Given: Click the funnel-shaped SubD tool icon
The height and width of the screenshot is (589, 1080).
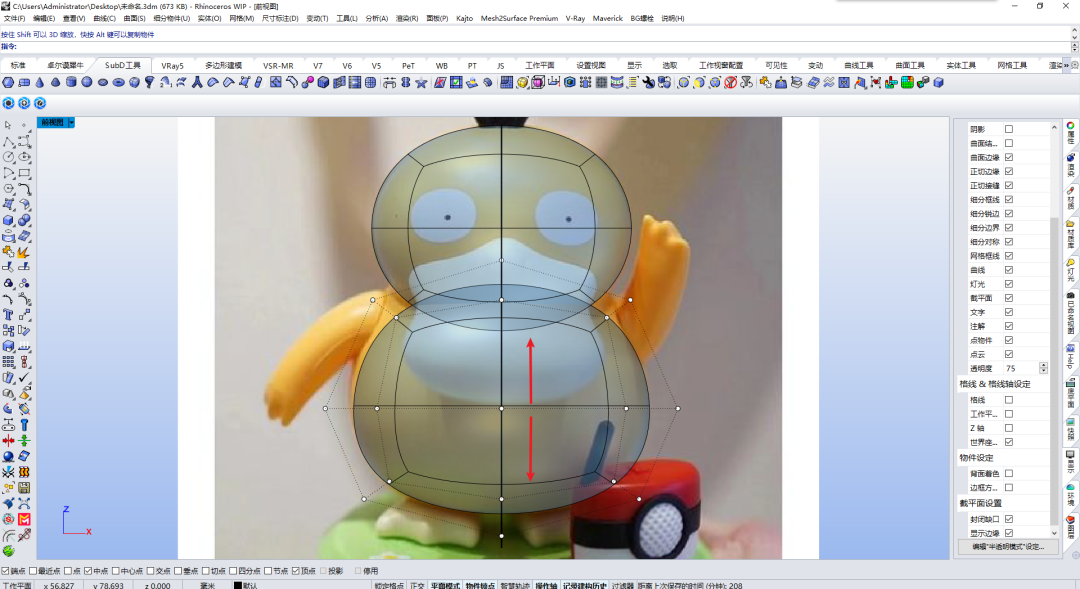Looking at the screenshot, I should pyautogui.click(x=149, y=83).
